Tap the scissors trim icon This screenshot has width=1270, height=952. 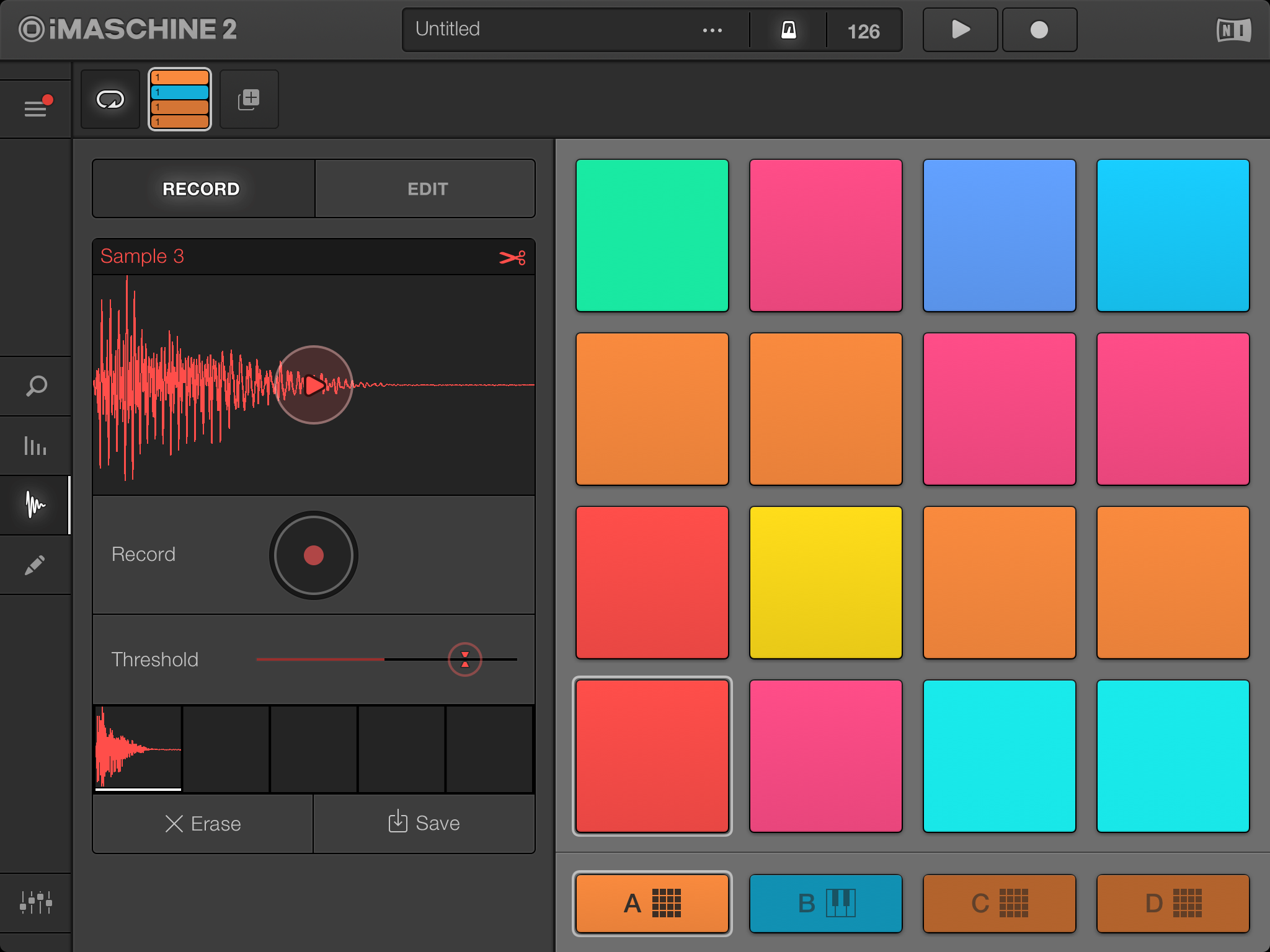pyautogui.click(x=513, y=257)
